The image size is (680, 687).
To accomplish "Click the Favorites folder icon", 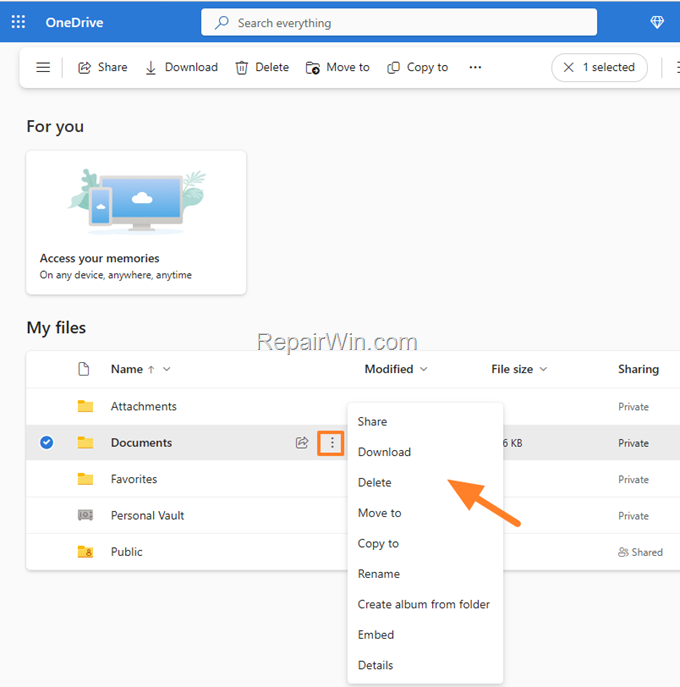I will tap(85, 479).
